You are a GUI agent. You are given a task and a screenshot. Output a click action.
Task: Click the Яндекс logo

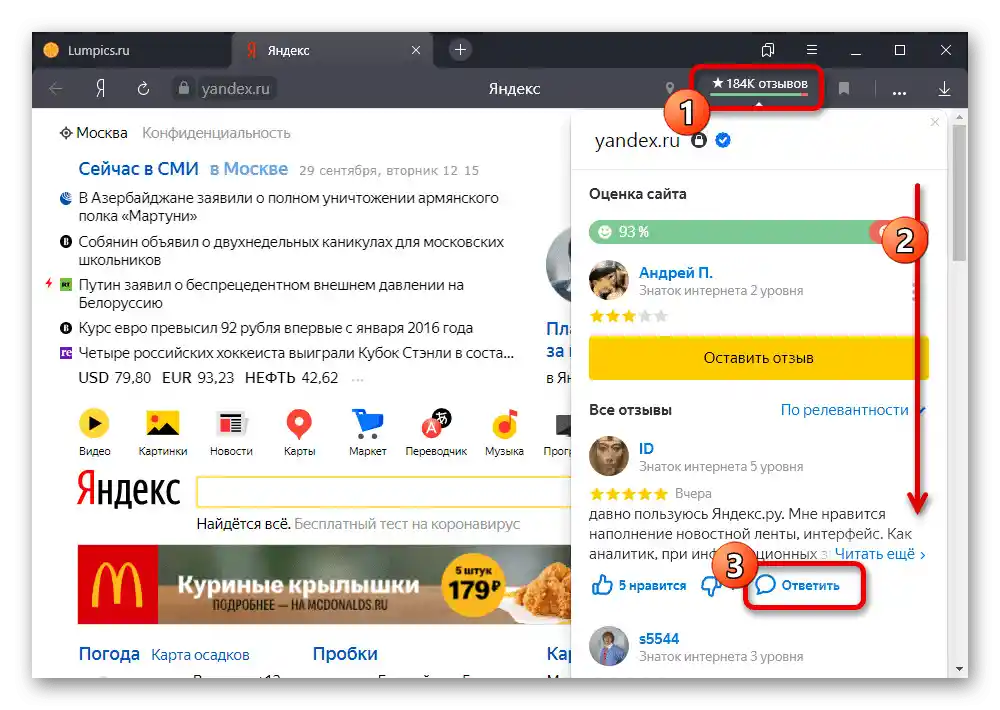point(129,489)
